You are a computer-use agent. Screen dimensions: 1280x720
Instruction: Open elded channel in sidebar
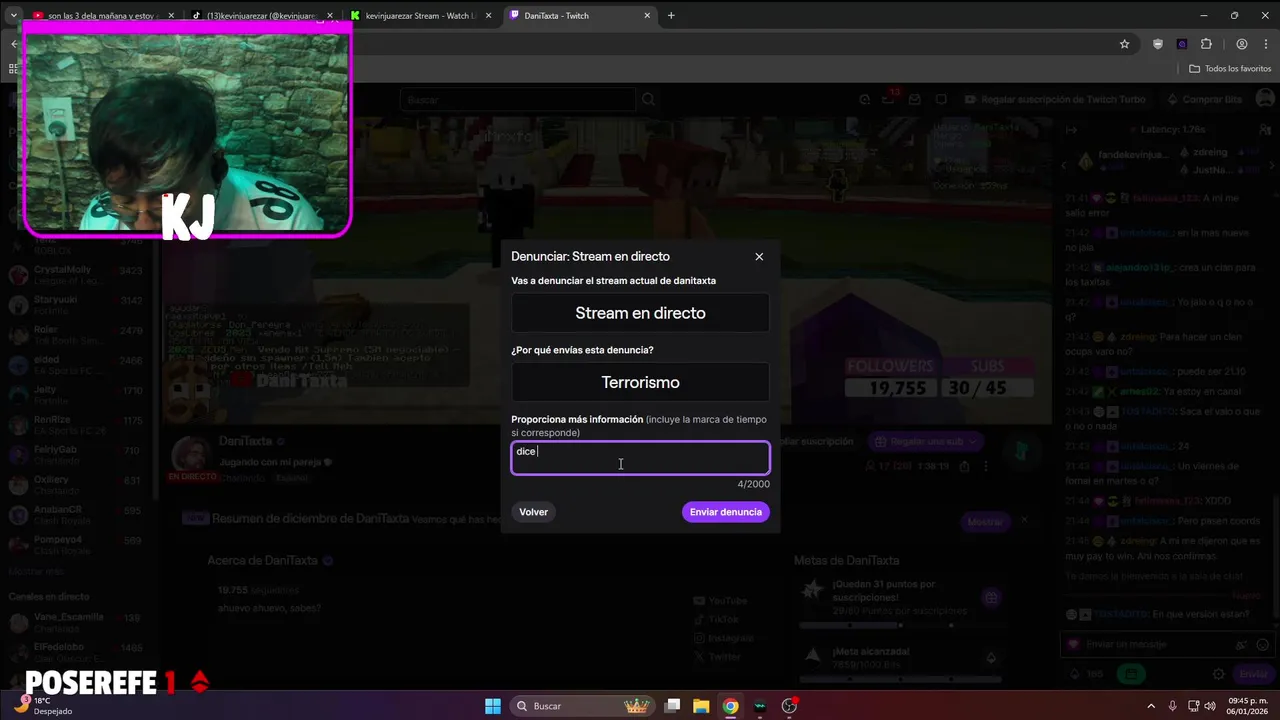click(x=78, y=365)
